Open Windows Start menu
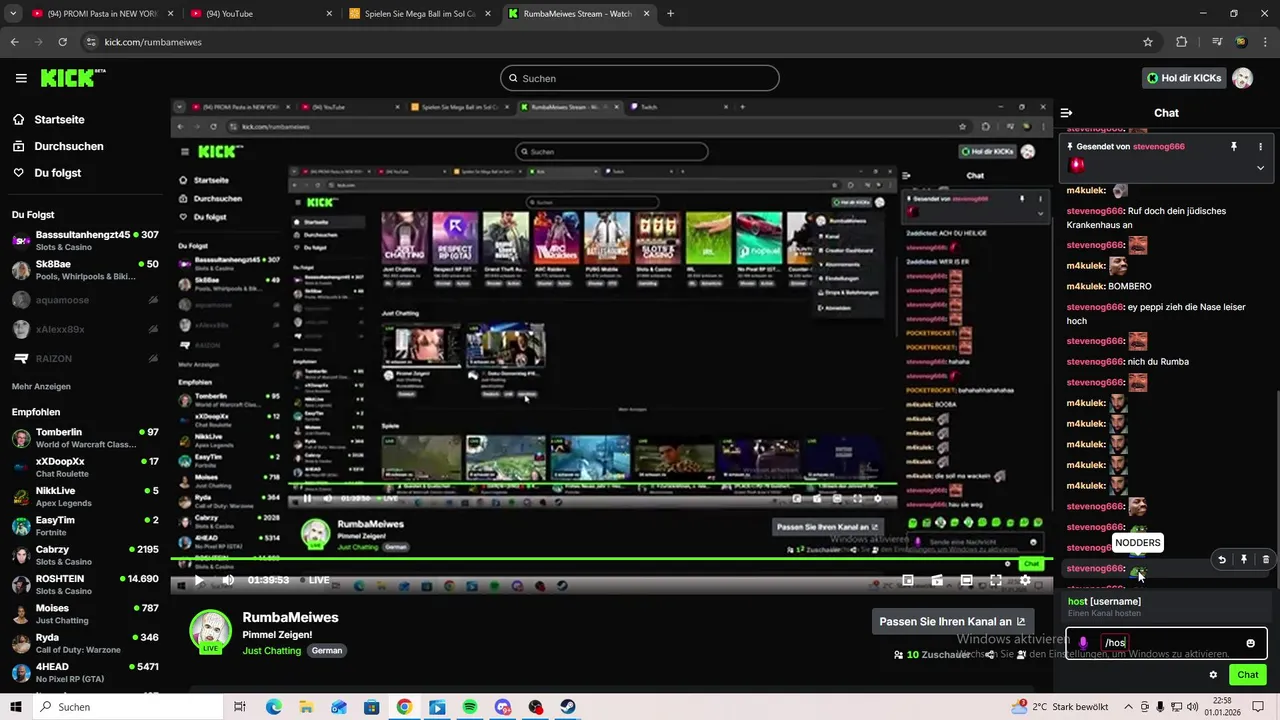1280x720 pixels. [x=16, y=707]
